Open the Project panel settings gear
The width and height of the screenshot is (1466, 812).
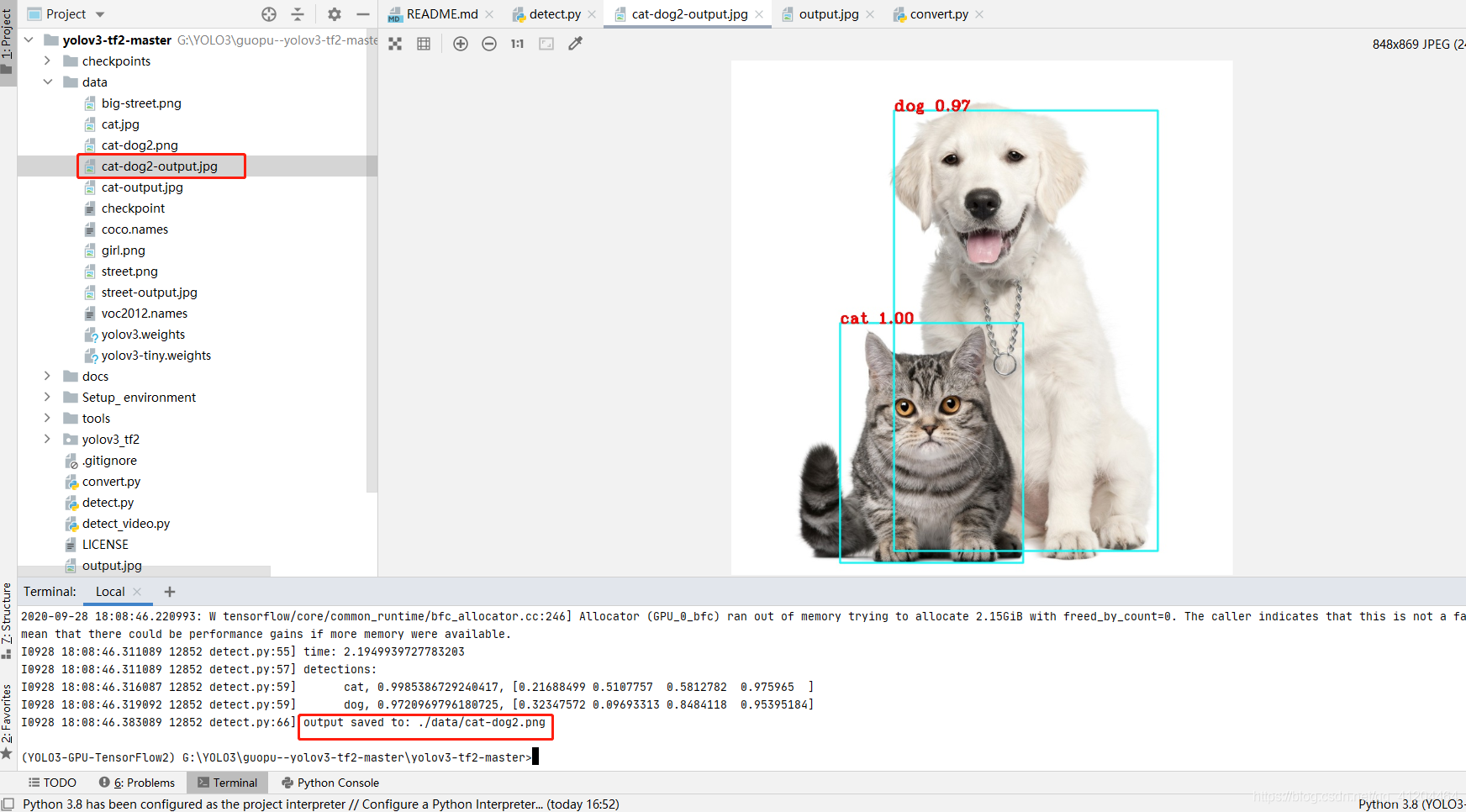coord(334,14)
